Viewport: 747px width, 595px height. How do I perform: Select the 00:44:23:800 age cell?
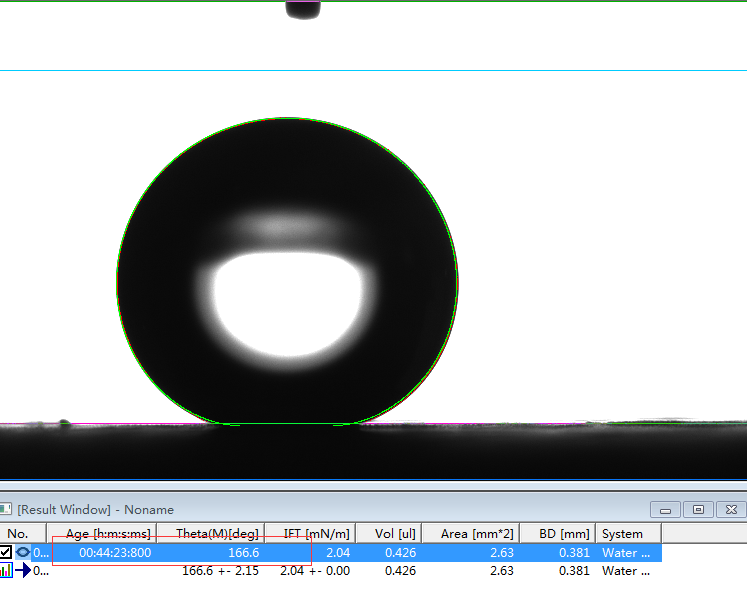click(x=115, y=552)
